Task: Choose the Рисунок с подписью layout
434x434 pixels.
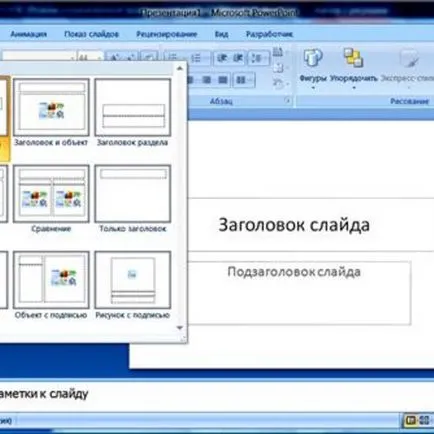Action: tap(132, 285)
